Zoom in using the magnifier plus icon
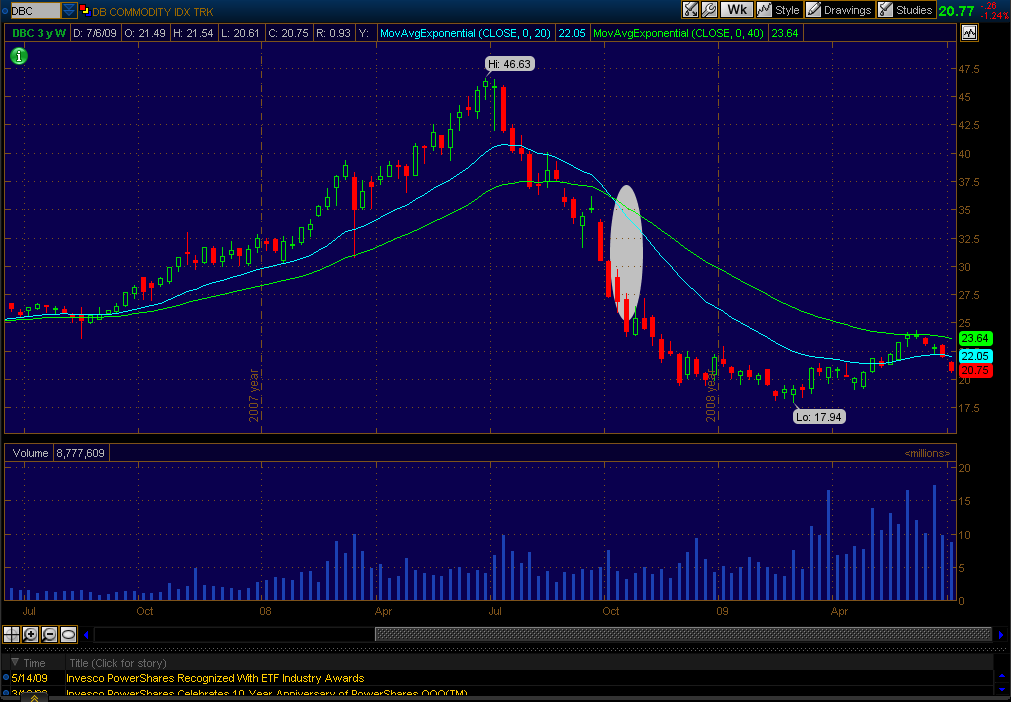The width and height of the screenshot is (1011, 702). coord(31,634)
